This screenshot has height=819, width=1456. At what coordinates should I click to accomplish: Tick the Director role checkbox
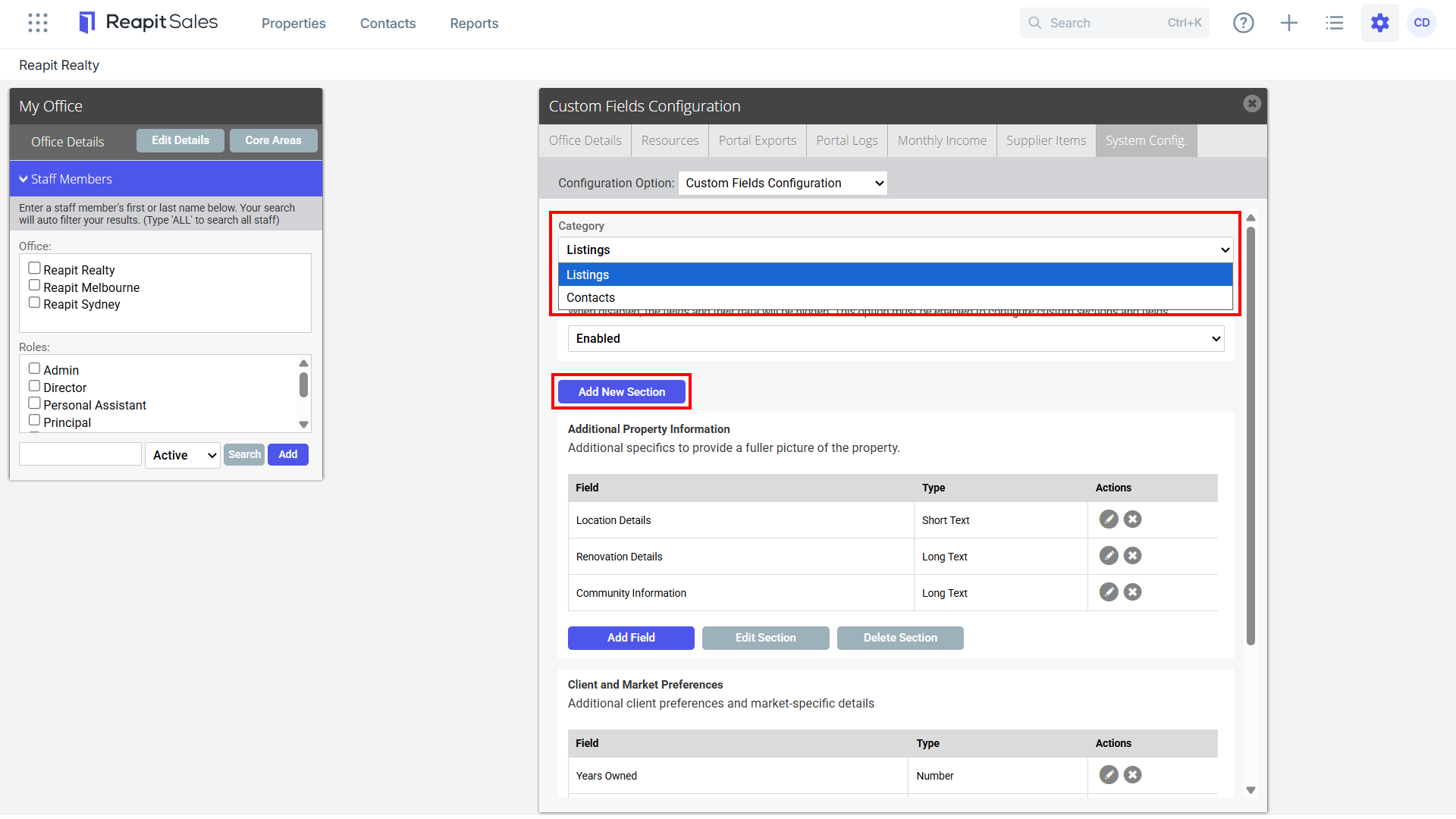click(x=34, y=386)
